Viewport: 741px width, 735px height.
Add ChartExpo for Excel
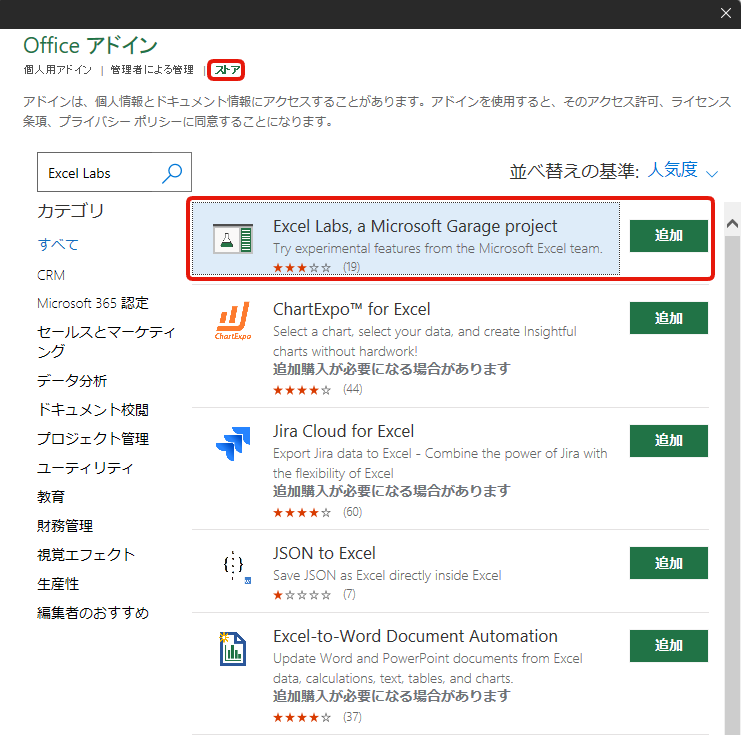(x=669, y=318)
